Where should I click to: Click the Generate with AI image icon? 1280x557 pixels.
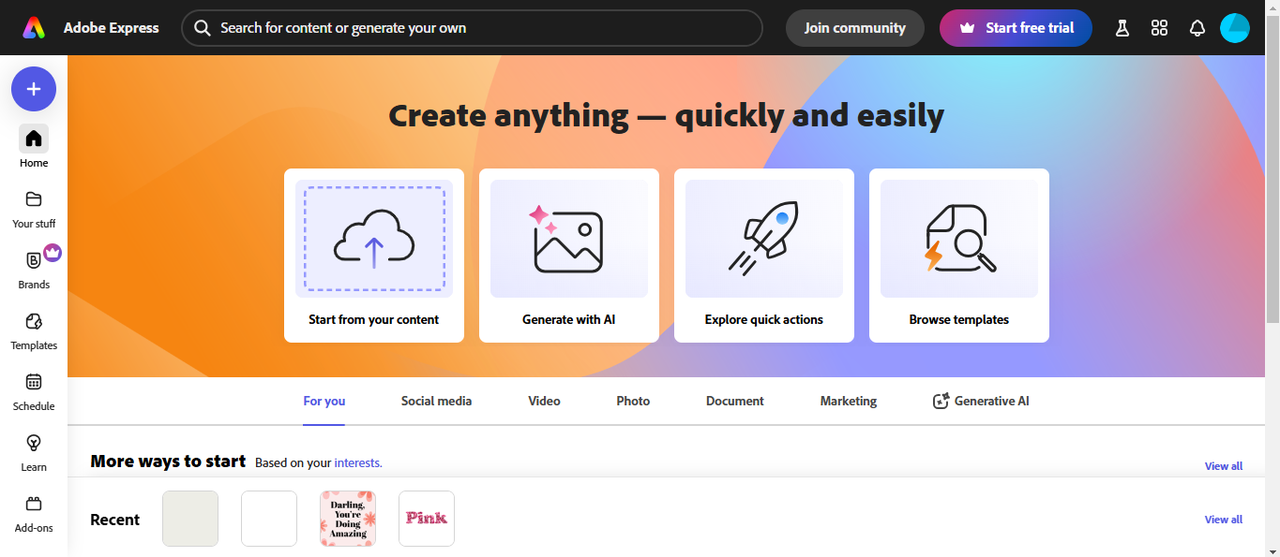[568, 238]
